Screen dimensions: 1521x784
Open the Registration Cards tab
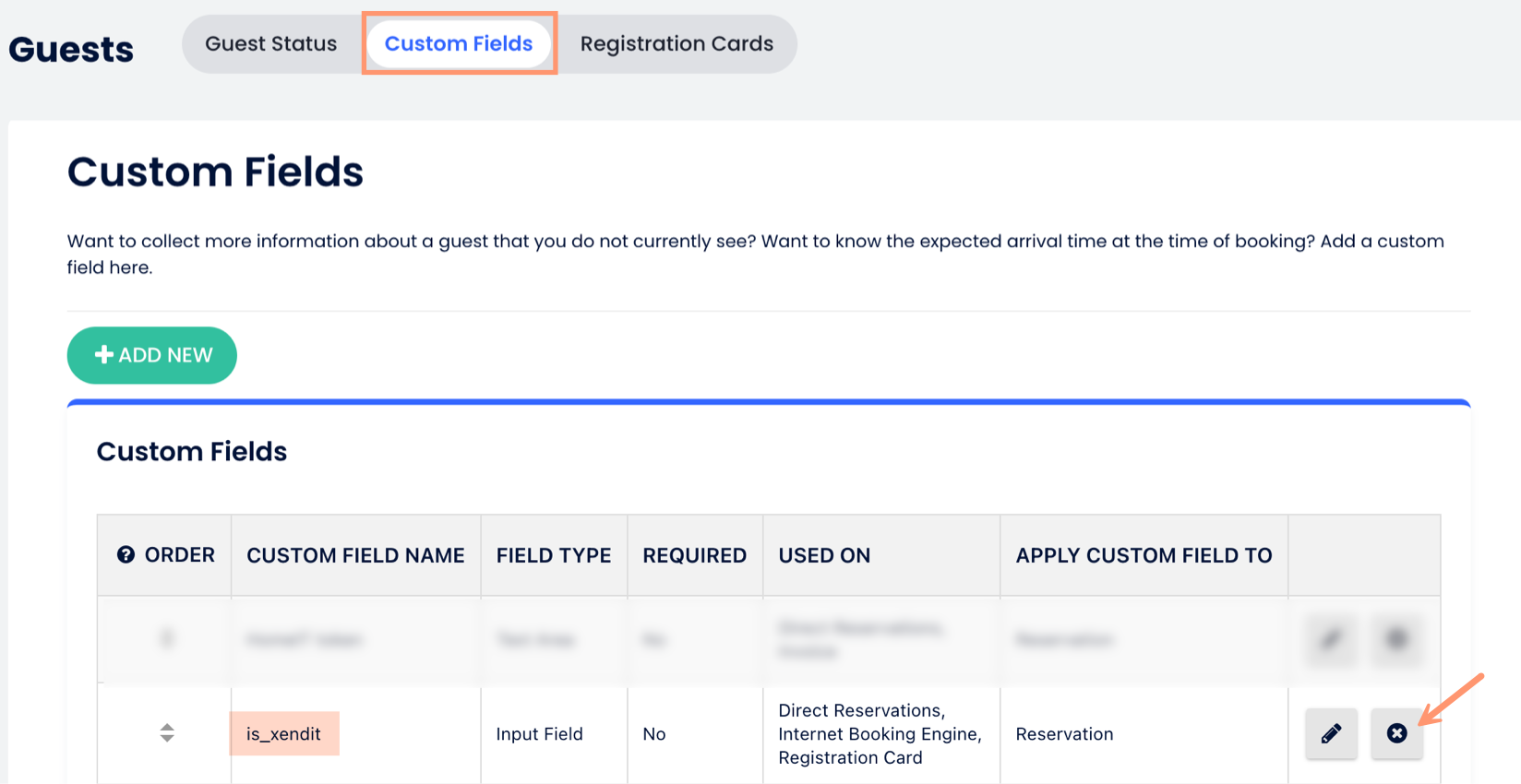pos(677,44)
